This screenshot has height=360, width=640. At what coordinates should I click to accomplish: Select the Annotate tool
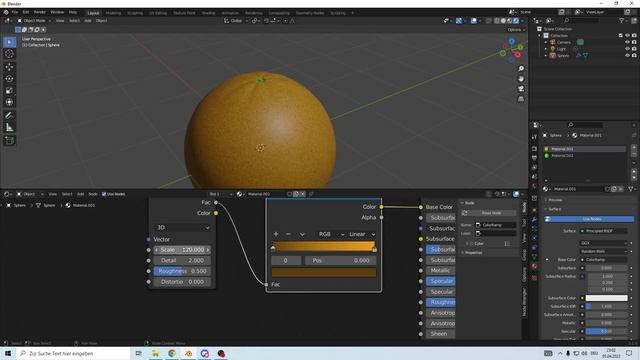[9, 116]
